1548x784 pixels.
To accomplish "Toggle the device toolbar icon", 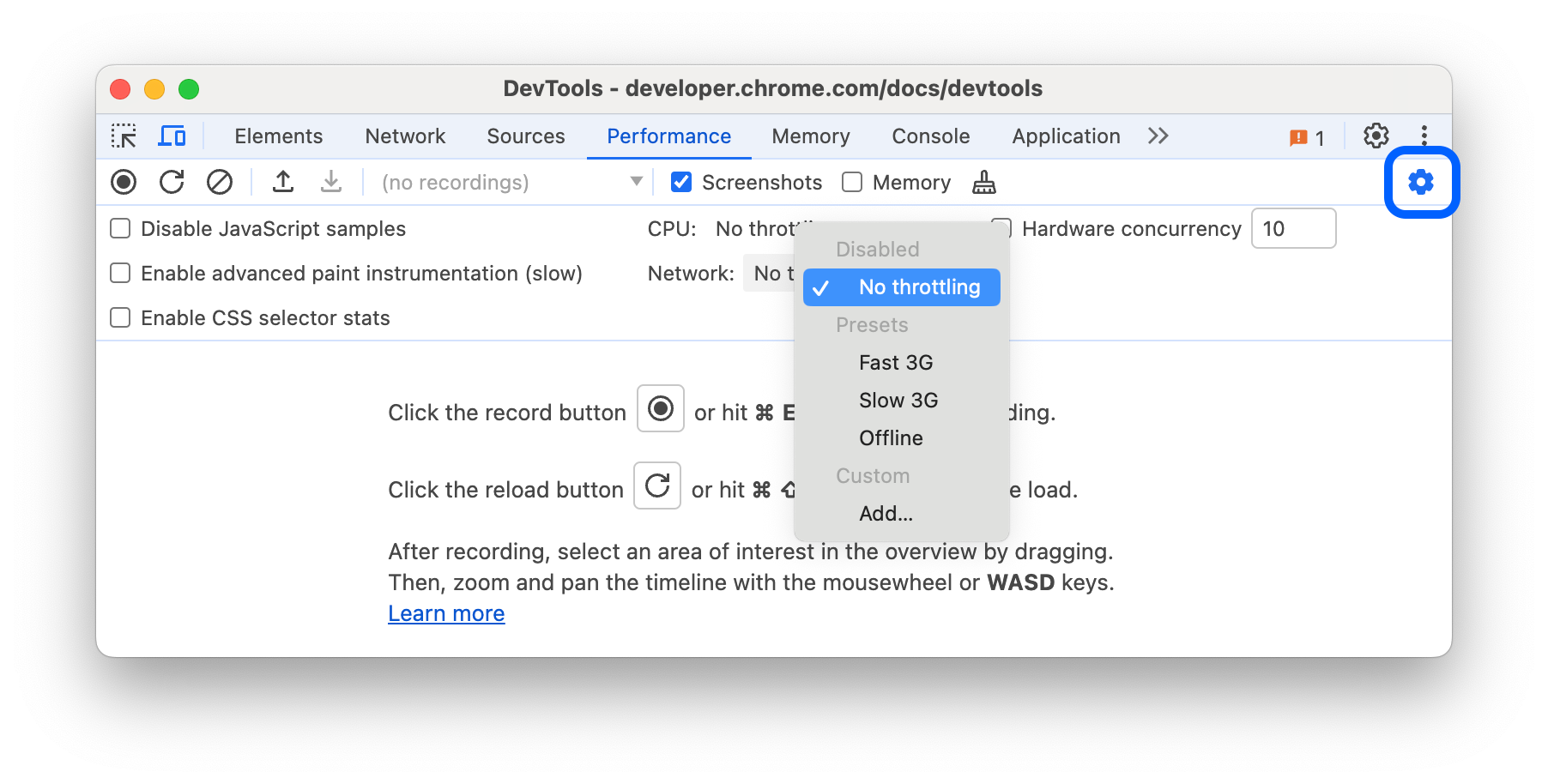I will (172, 136).
